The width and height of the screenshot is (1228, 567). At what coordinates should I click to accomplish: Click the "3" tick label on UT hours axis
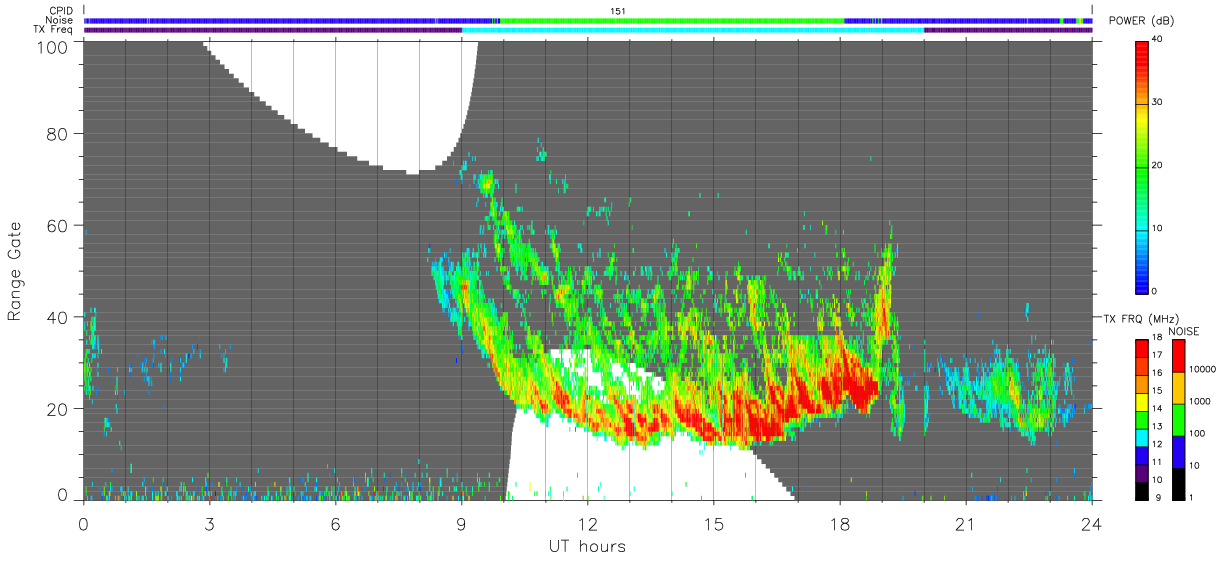pyautogui.click(x=209, y=523)
